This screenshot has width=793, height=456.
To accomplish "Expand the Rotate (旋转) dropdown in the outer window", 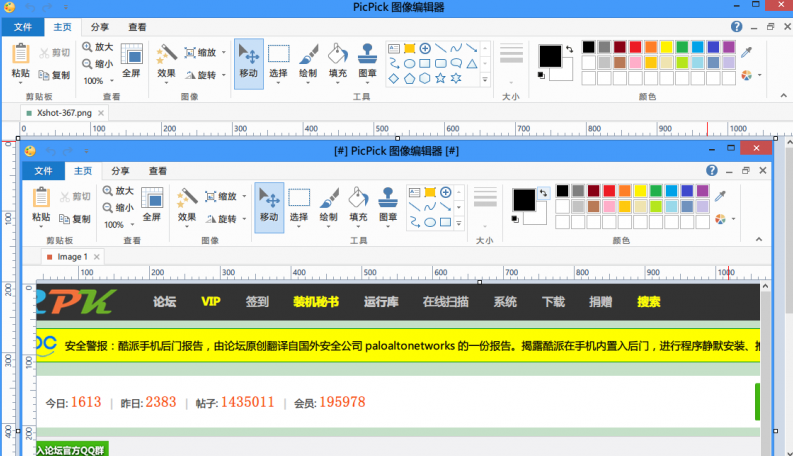I will coord(224,75).
